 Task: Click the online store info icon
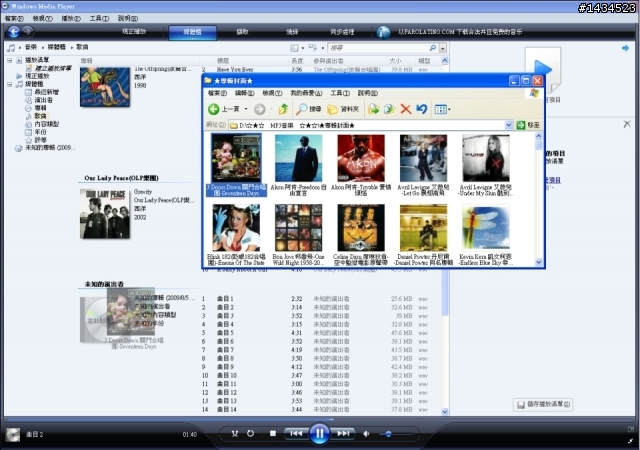383,32
